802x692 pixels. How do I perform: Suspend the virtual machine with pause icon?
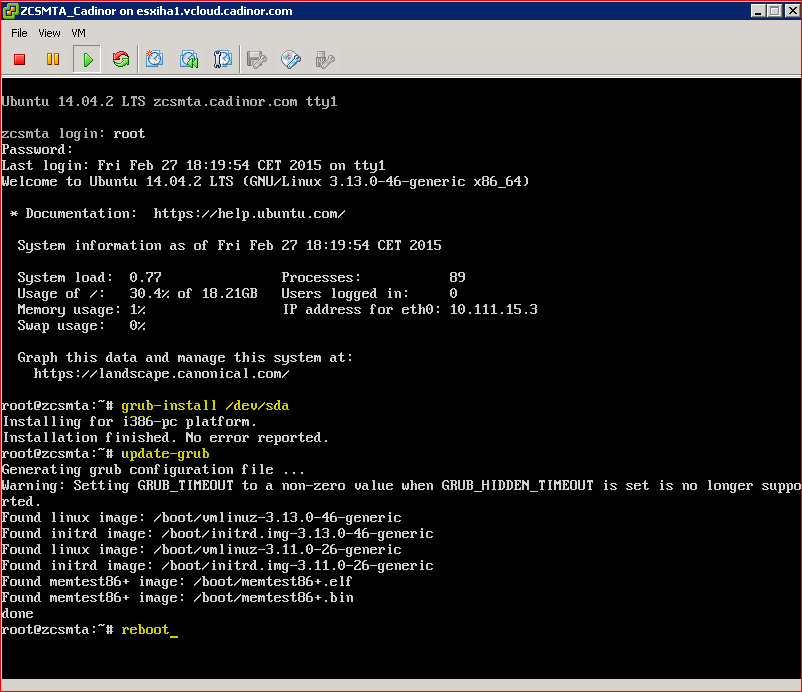53,59
